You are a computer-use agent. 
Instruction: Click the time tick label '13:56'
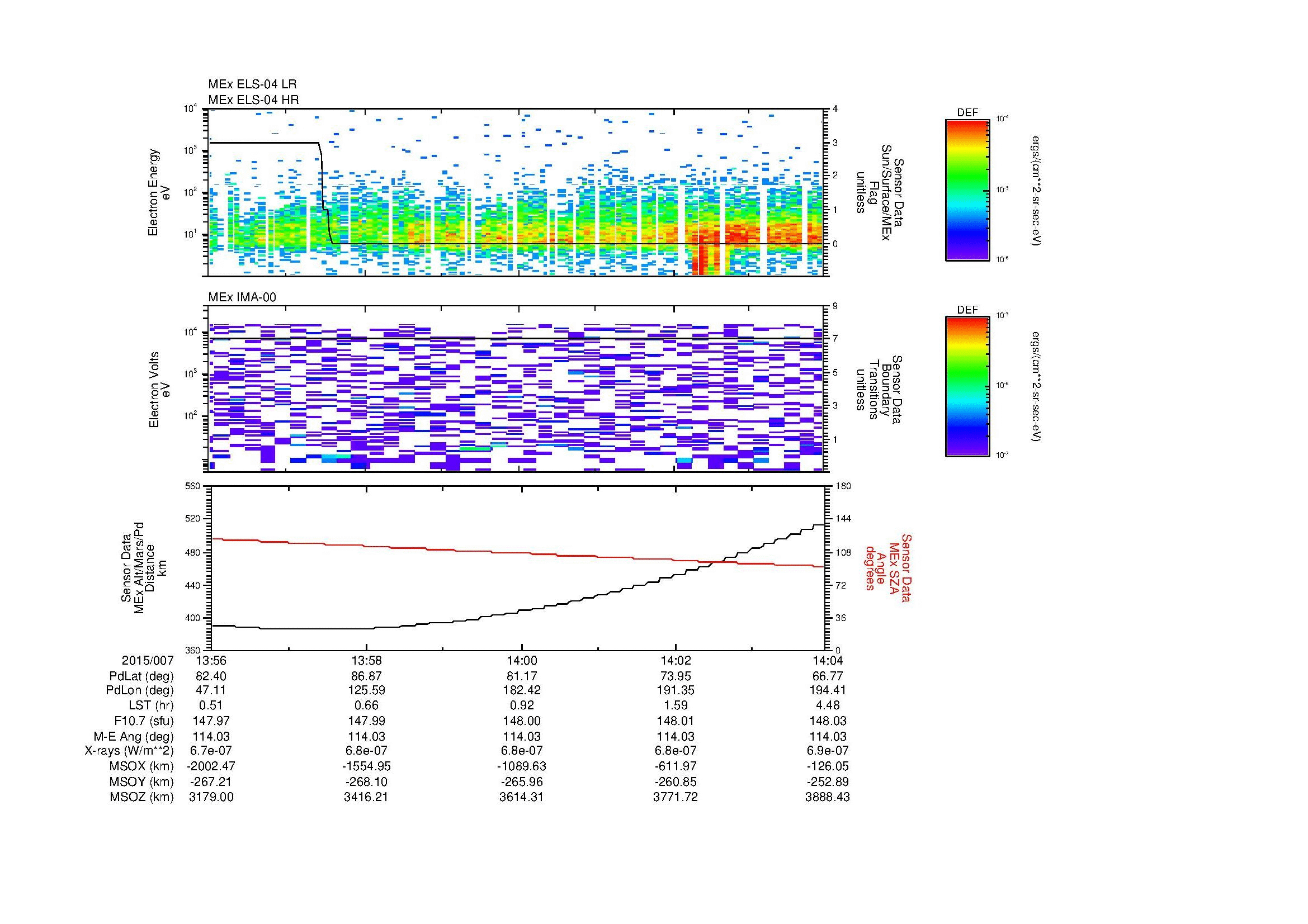click(211, 660)
